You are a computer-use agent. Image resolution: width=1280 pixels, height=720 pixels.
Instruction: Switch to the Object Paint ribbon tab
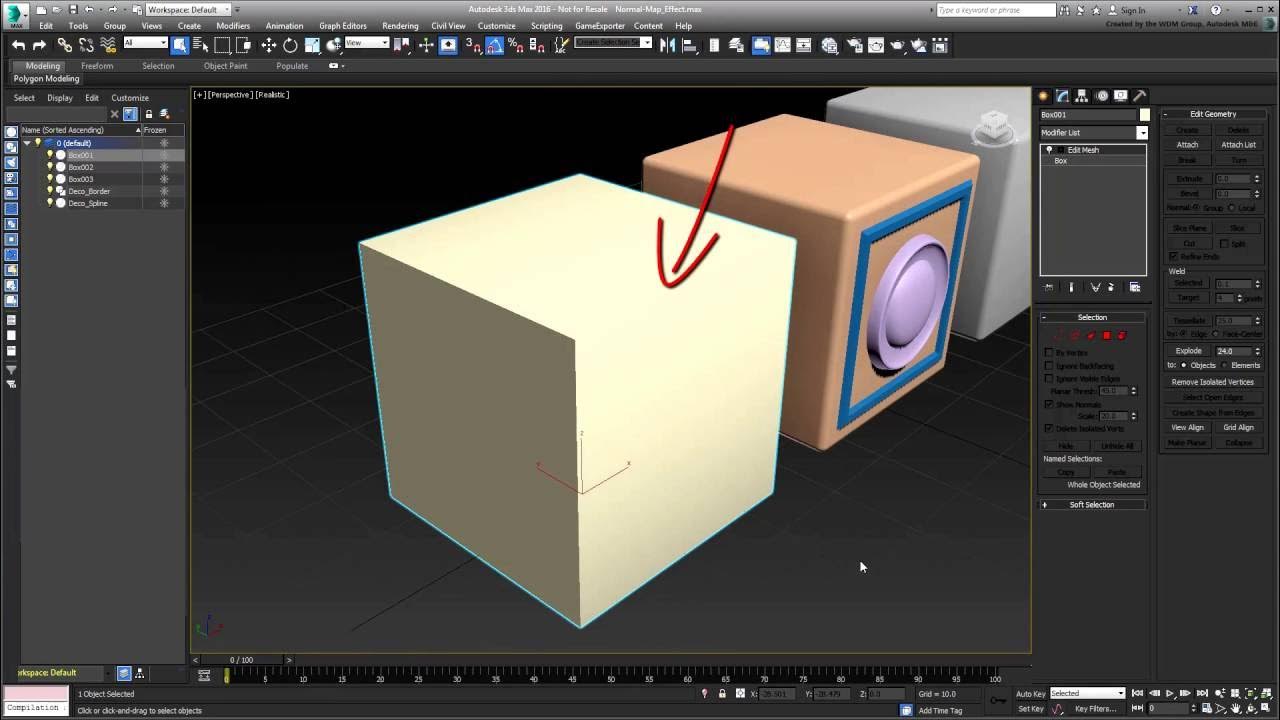[x=225, y=66]
